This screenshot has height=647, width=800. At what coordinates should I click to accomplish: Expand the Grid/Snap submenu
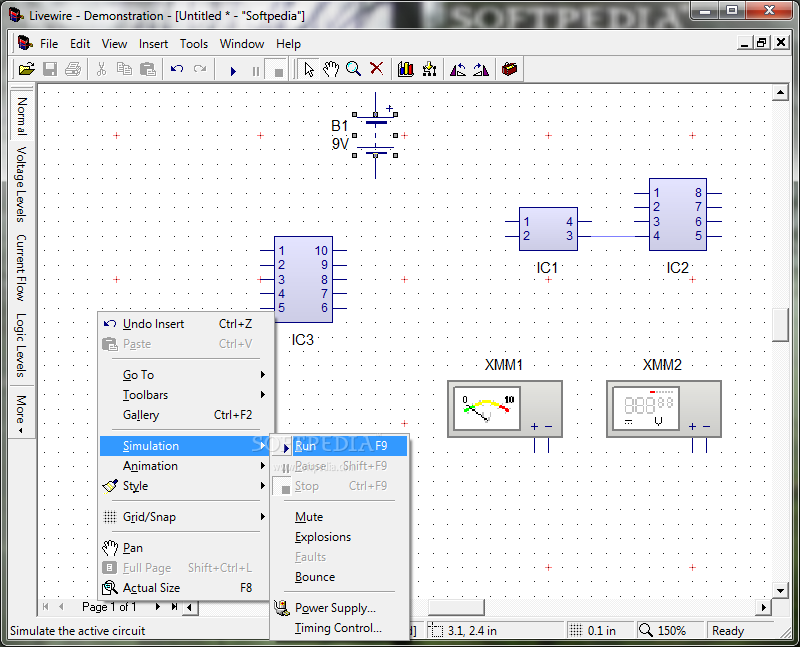(x=186, y=517)
